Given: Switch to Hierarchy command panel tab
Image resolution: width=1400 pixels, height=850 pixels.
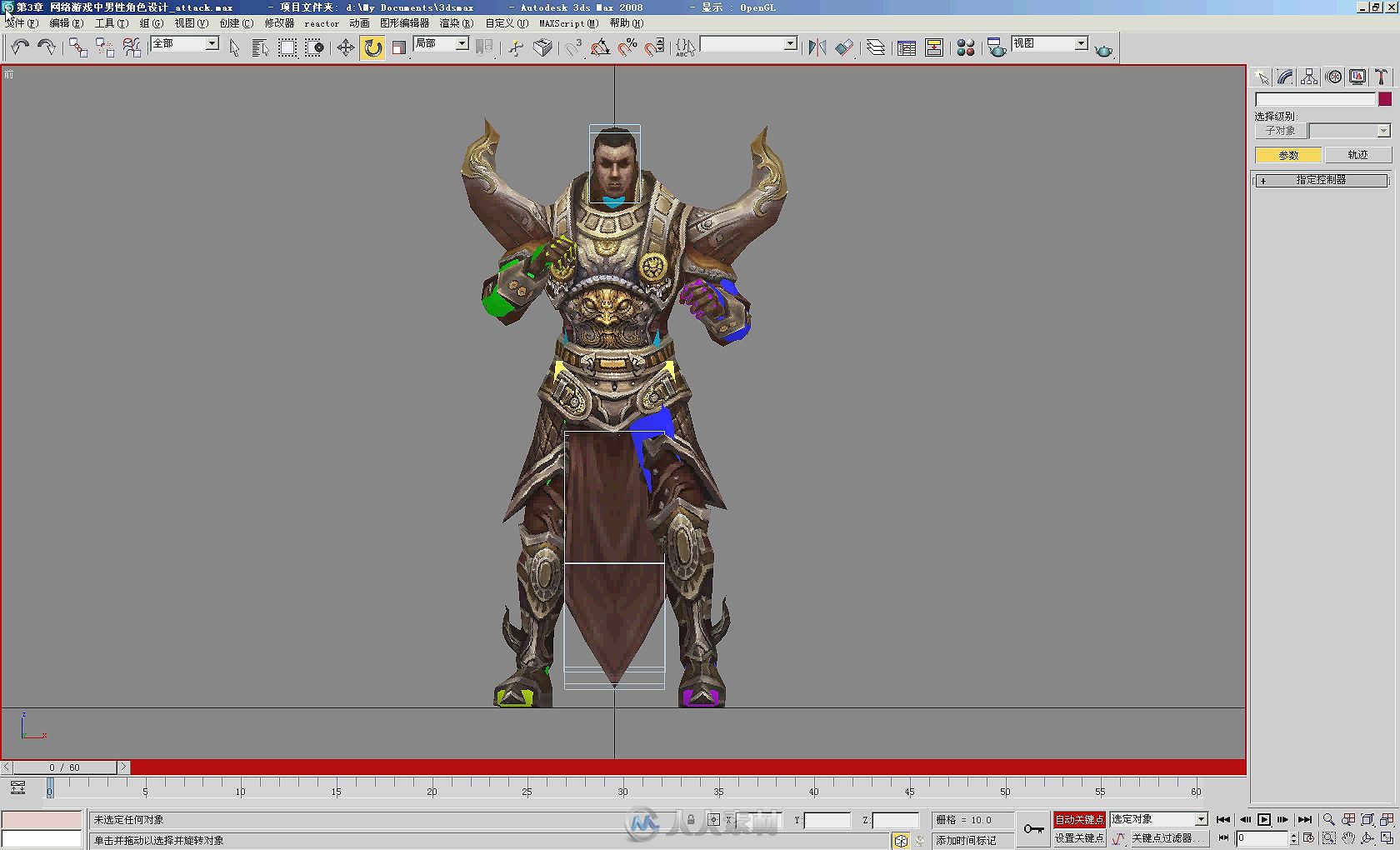Looking at the screenshot, I should (x=1309, y=77).
